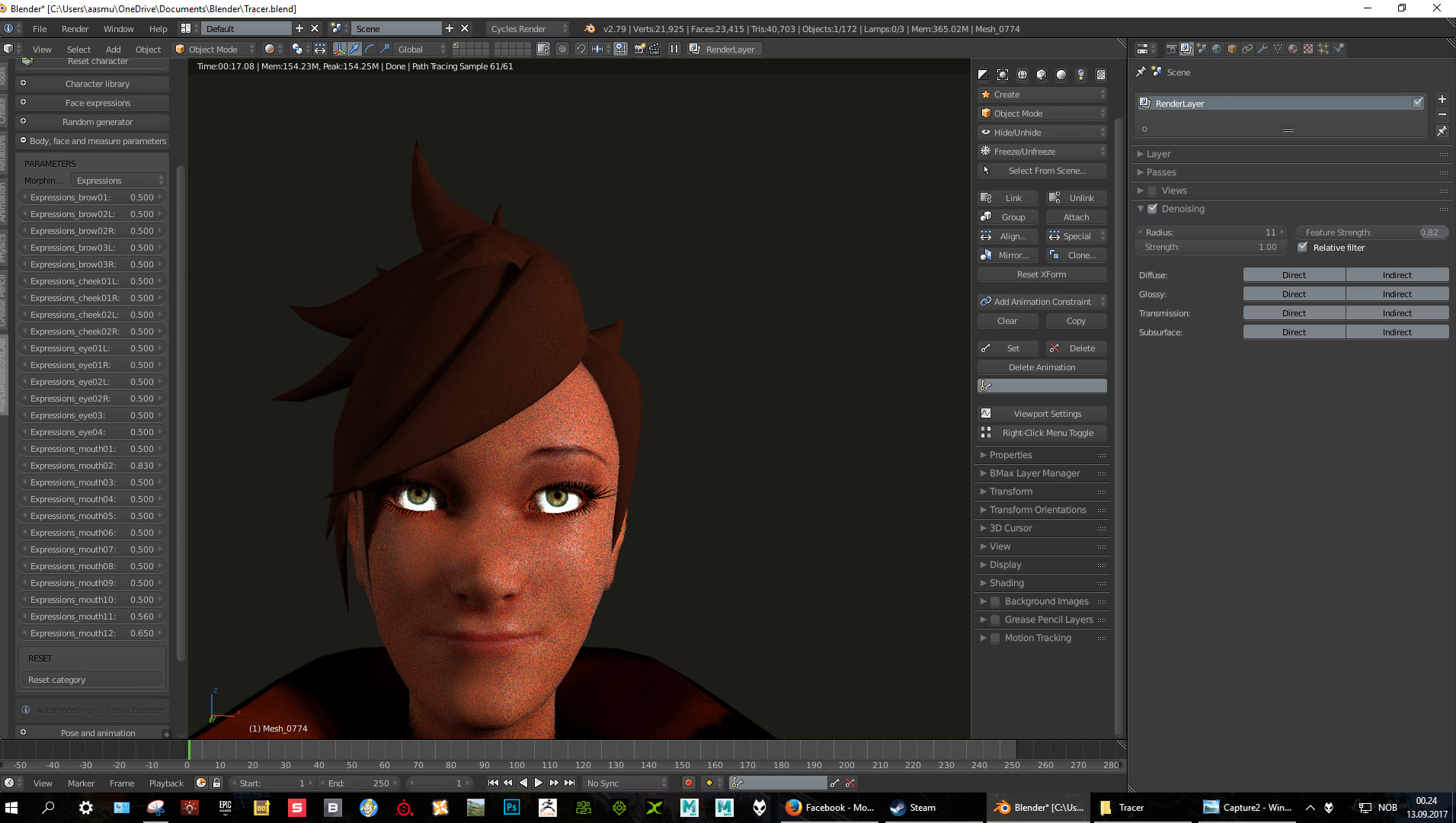1456x823 pixels.
Task: Toggle proportional editing circle icon
Action: click(x=562, y=49)
